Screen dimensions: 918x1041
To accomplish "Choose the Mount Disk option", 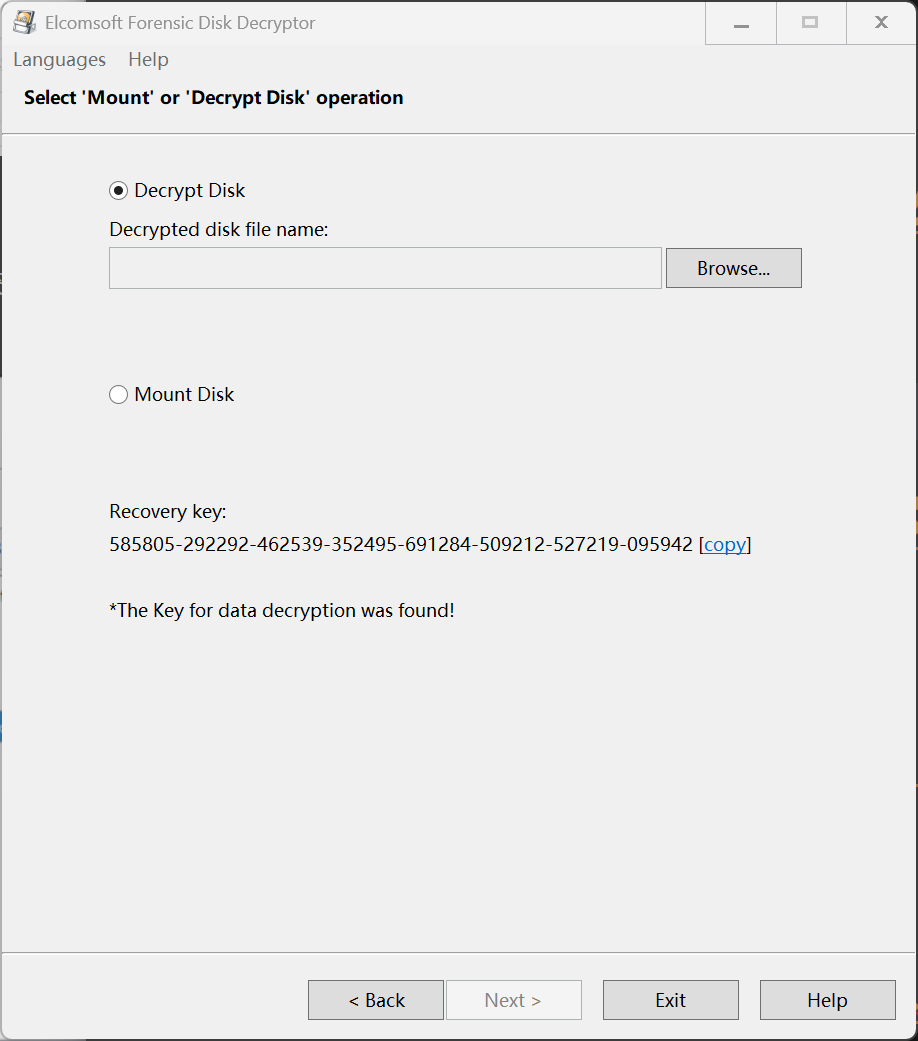I will [119, 395].
